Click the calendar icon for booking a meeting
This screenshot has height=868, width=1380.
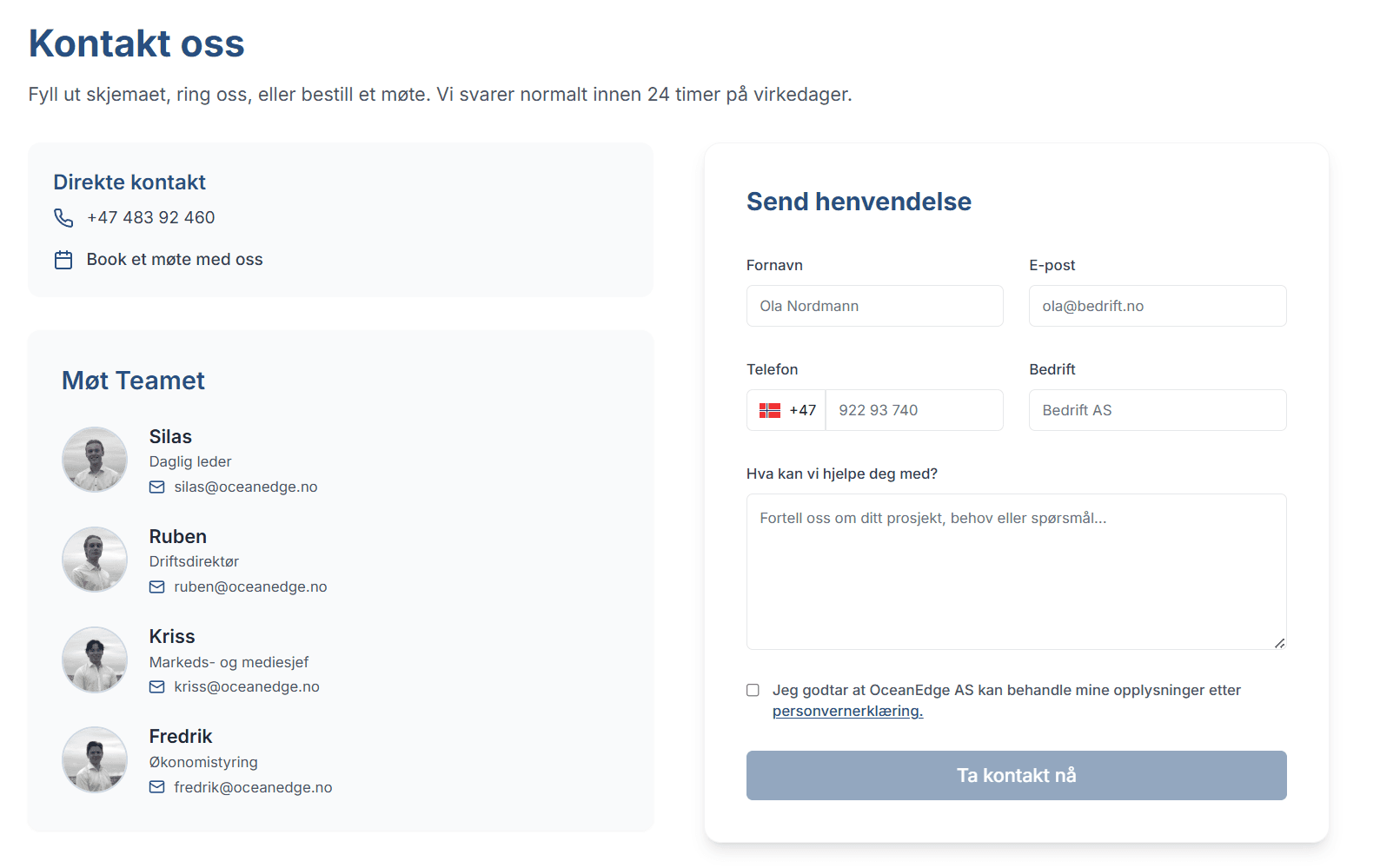(x=63, y=260)
